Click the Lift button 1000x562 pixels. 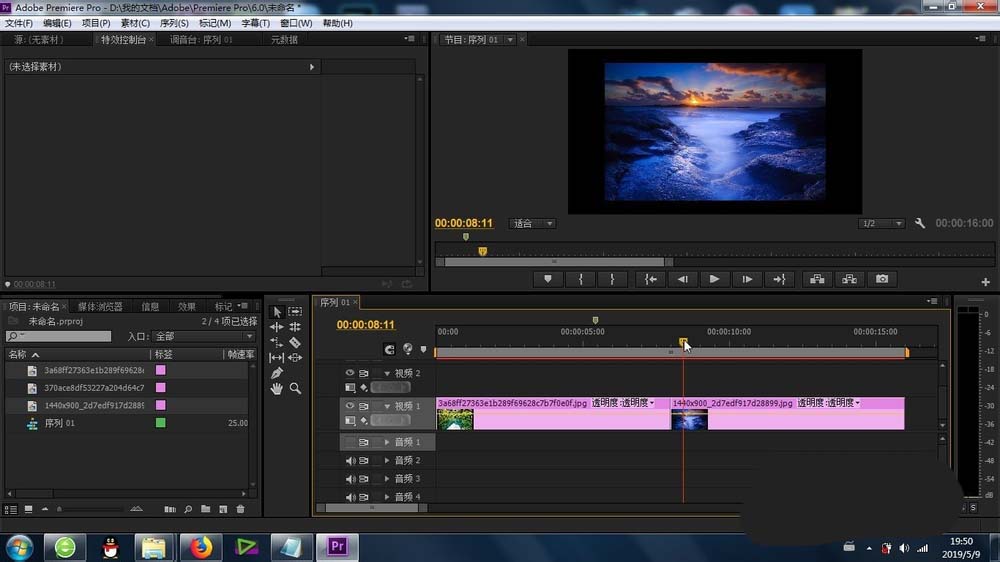(x=817, y=279)
